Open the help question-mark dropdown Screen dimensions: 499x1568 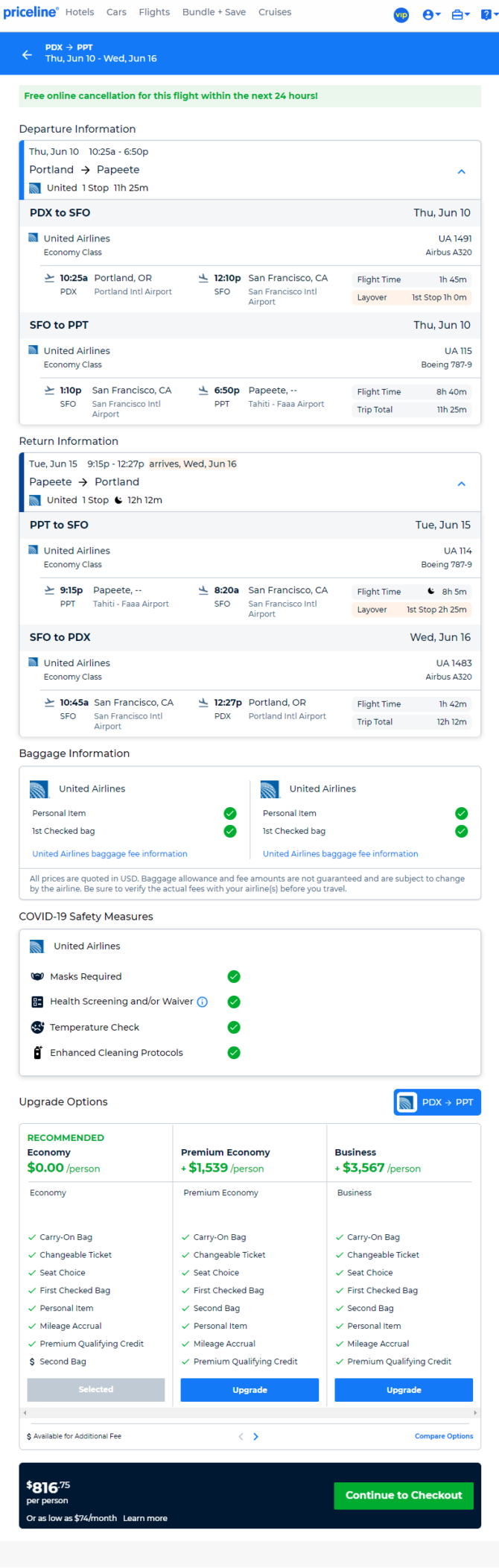pos(488,15)
